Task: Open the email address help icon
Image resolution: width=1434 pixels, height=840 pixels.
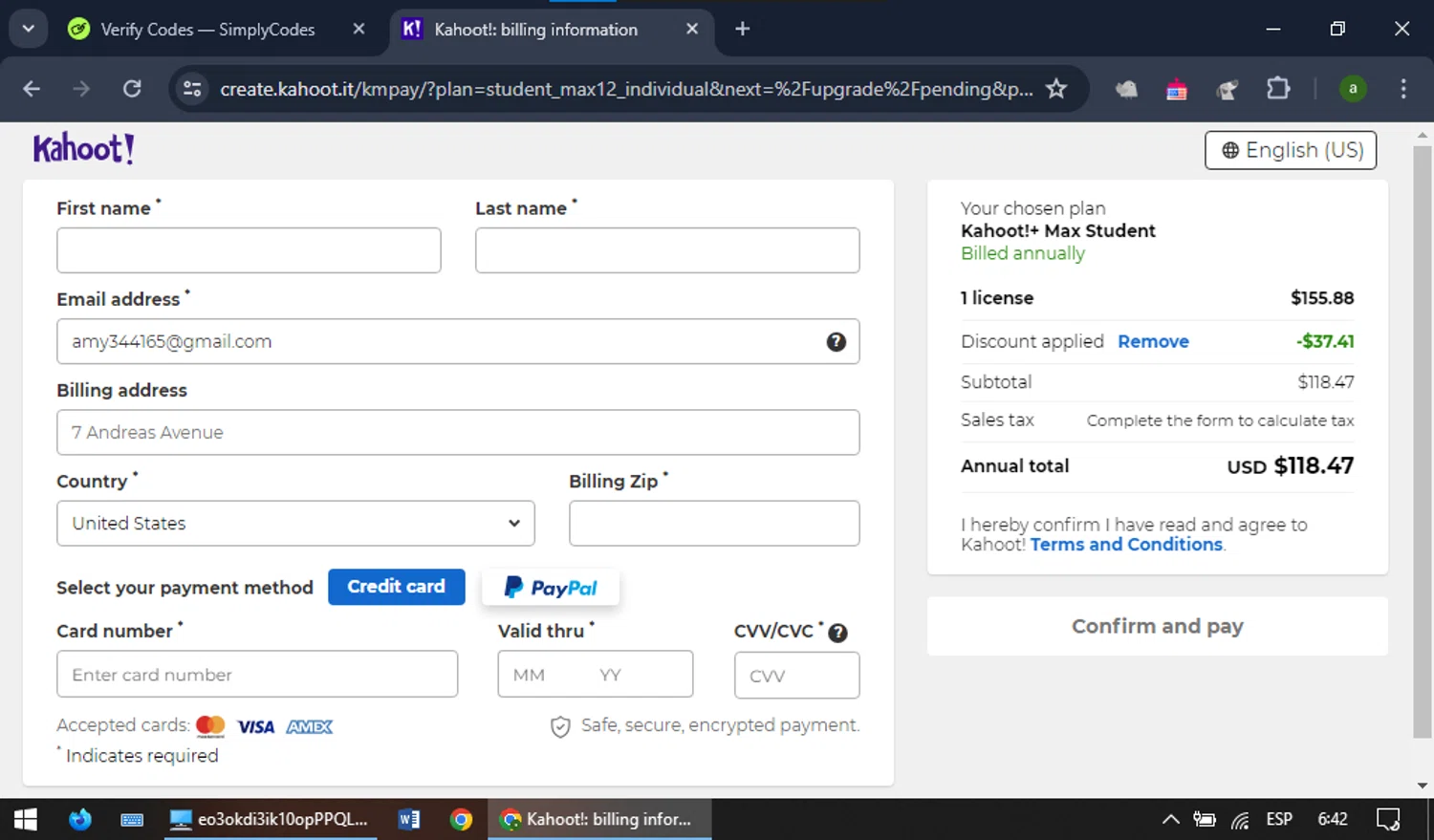Action: pyautogui.click(x=836, y=341)
